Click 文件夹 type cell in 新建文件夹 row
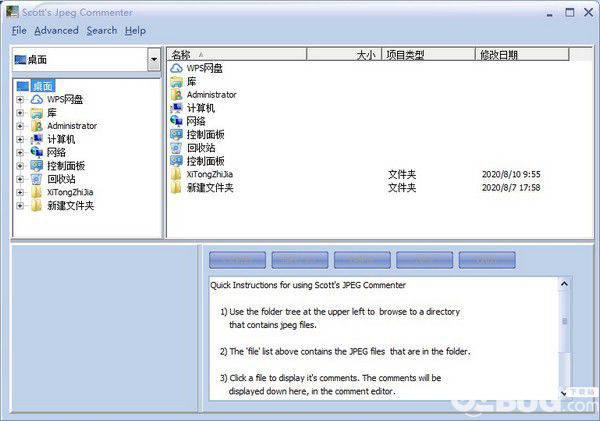Image resolution: width=600 pixels, height=421 pixels. tap(402, 188)
